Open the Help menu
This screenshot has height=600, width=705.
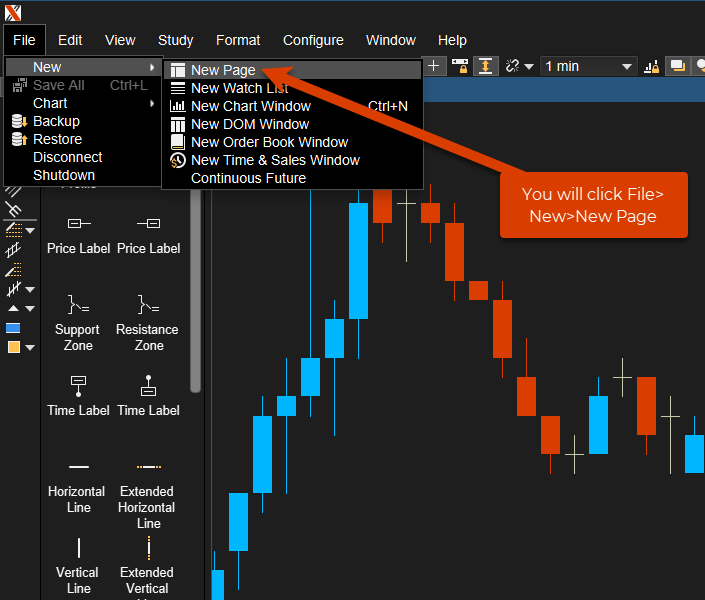click(x=452, y=40)
